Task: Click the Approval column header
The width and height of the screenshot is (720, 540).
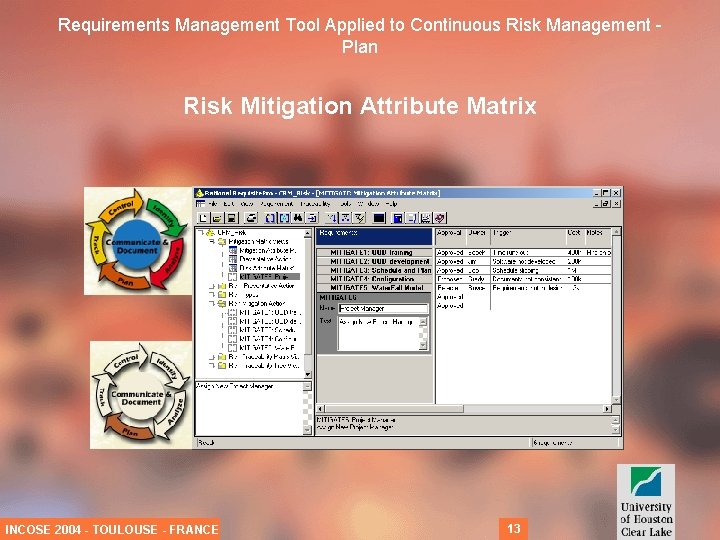Action: (x=451, y=236)
